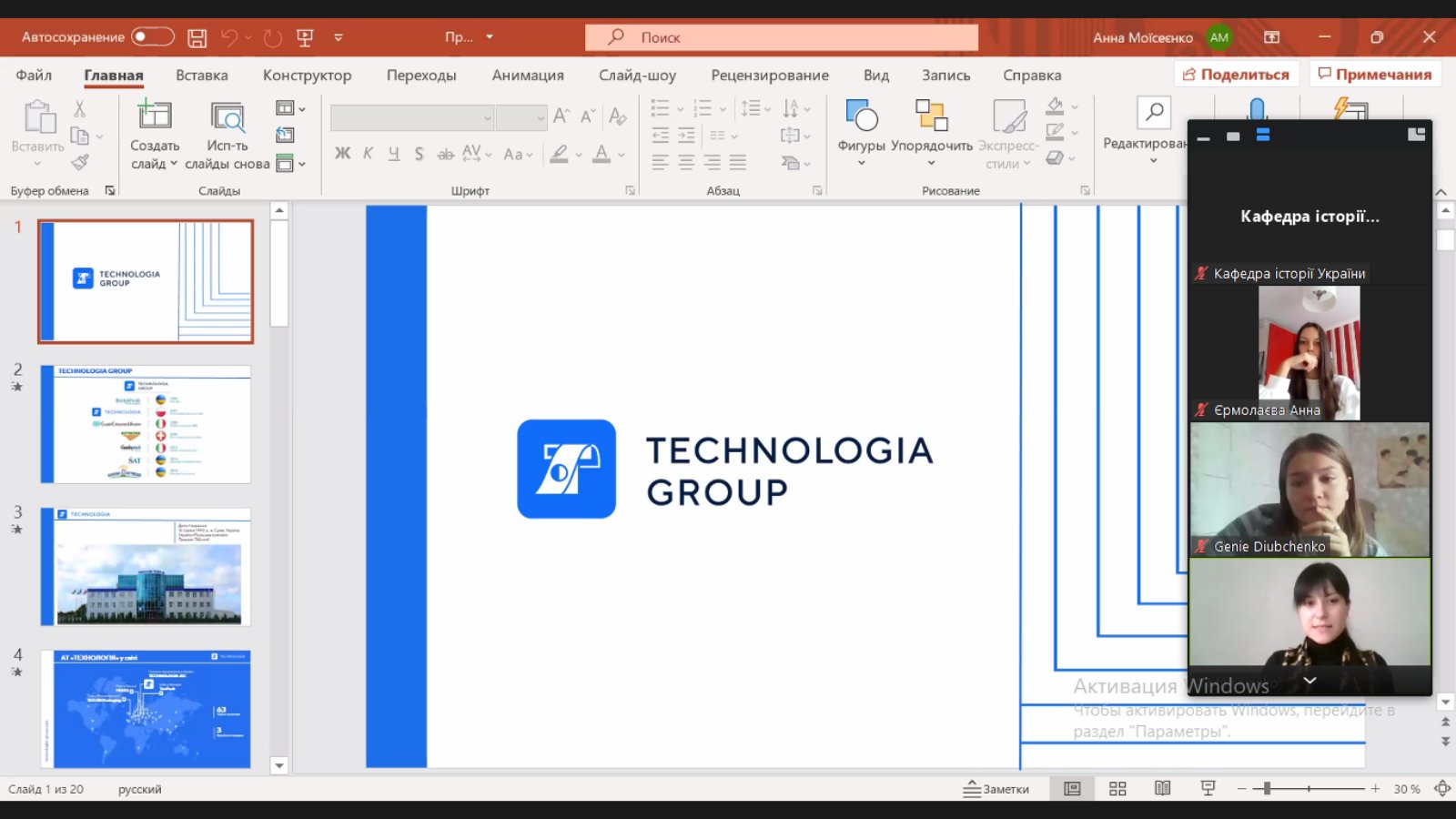The width and height of the screenshot is (1456, 819).
Task: Open the Фигуры shapes gallery
Action: [x=861, y=132]
